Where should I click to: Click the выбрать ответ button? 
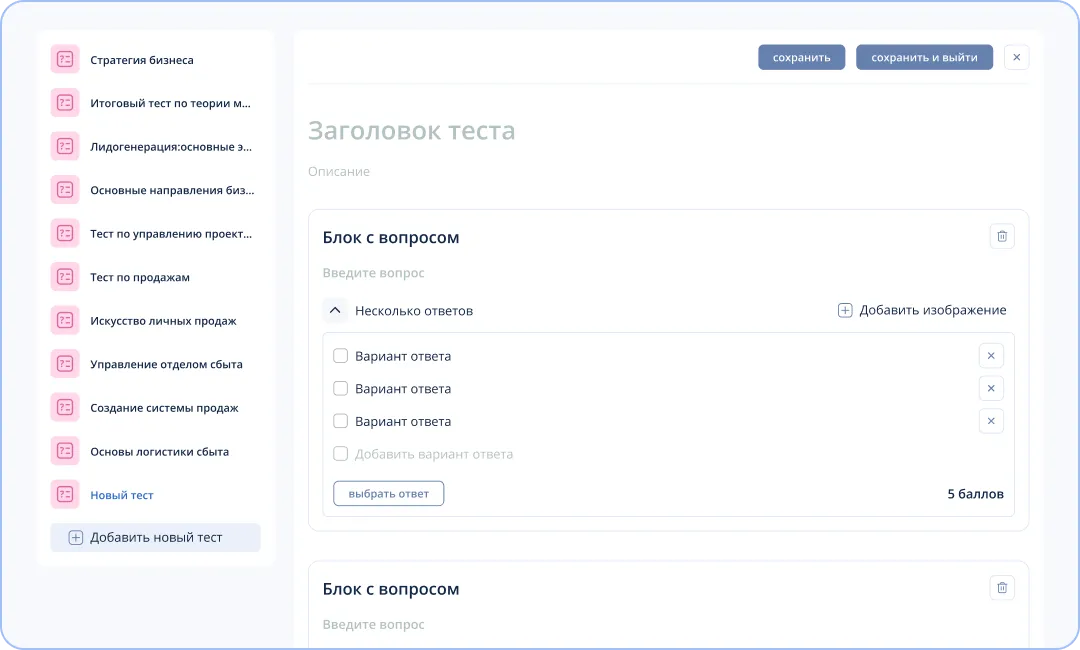(388, 494)
